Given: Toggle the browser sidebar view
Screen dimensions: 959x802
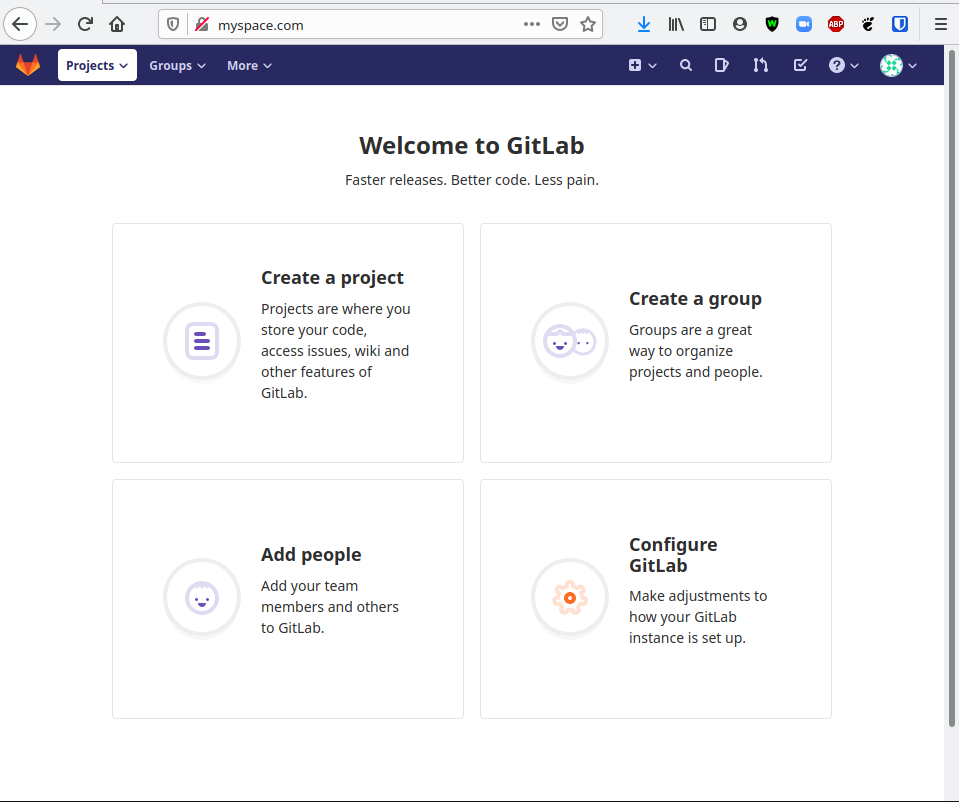Looking at the screenshot, I should pyautogui.click(x=708, y=24).
